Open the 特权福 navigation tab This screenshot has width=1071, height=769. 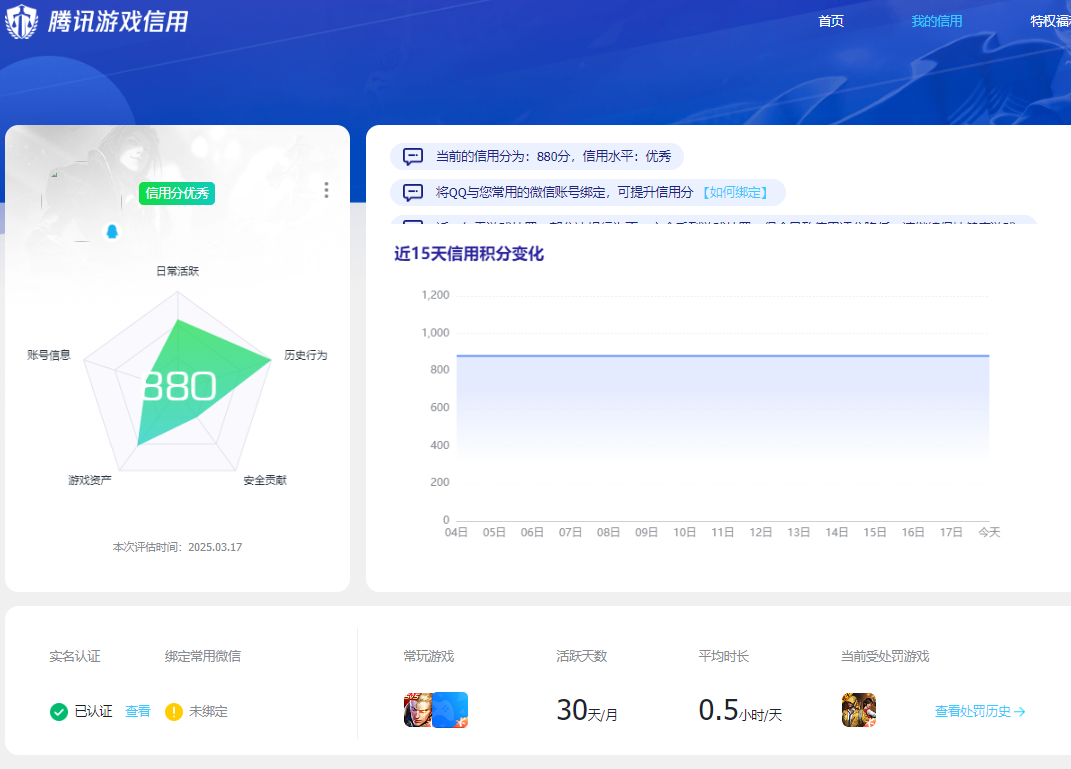coord(1051,21)
